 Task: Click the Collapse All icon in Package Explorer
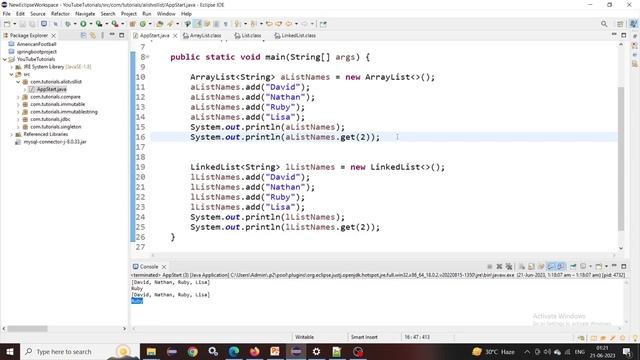(83, 36)
